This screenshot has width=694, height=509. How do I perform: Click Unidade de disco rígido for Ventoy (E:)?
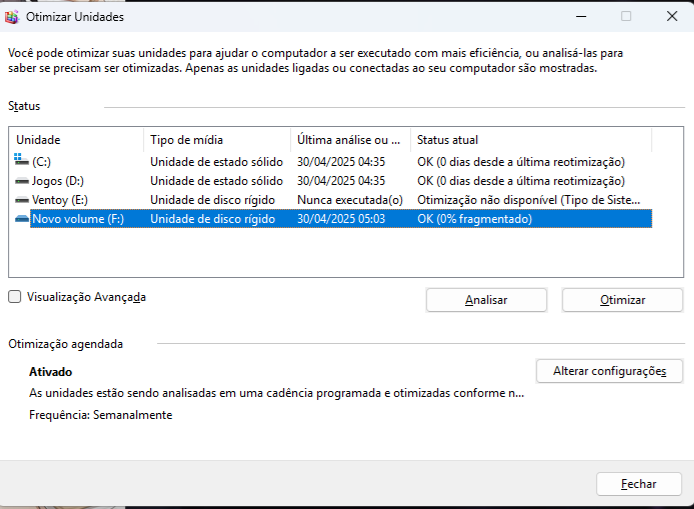point(212,200)
